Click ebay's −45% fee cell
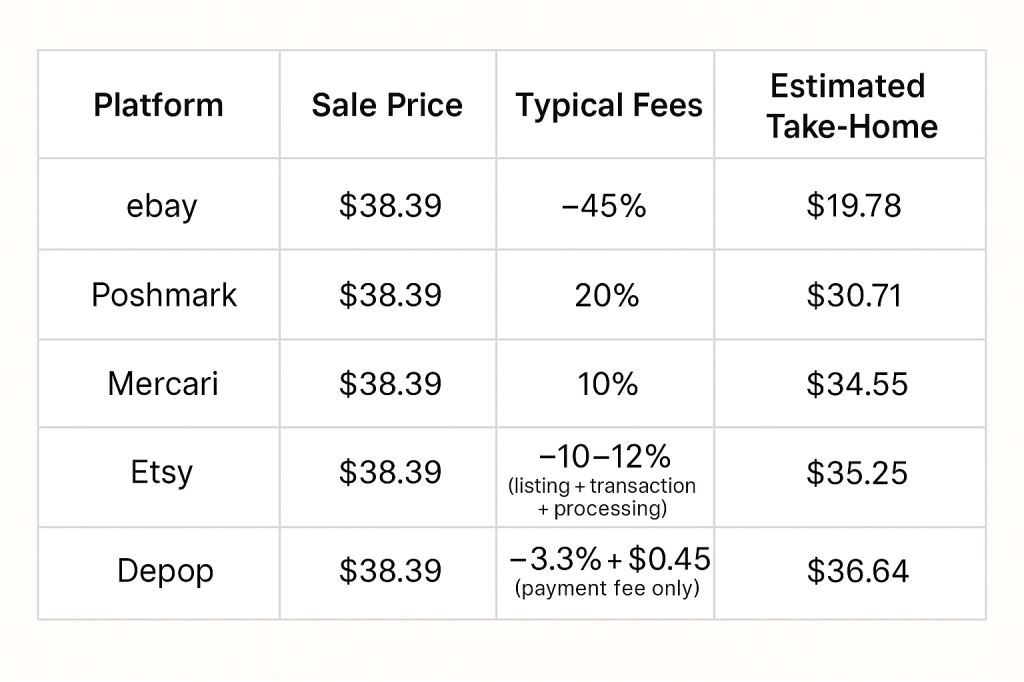Screen dimensions: 1024x682 (603, 206)
